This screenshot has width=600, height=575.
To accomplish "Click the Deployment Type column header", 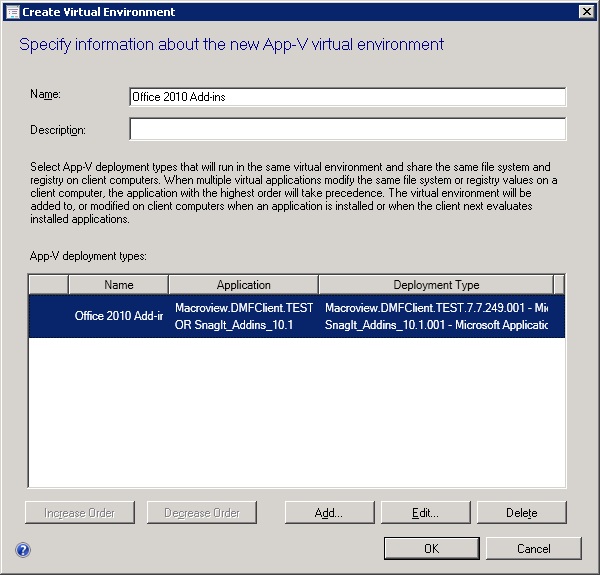I will pyautogui.click(x=435, y=285).
